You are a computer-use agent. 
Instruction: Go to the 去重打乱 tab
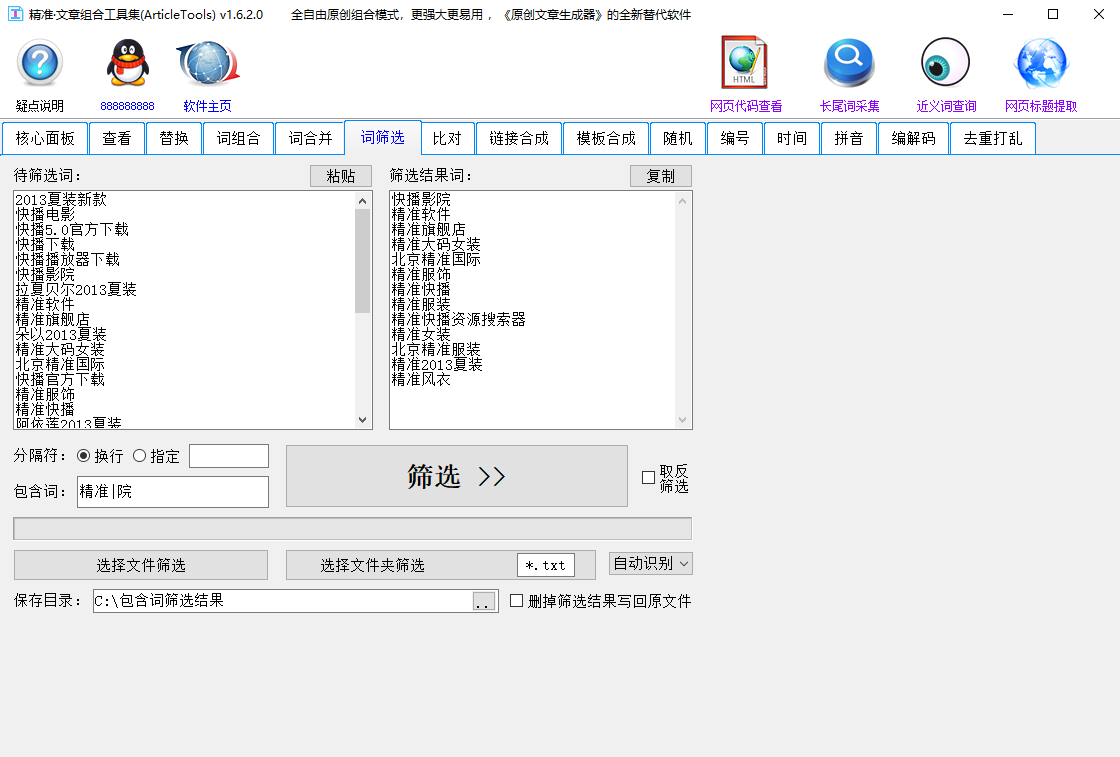point(992,138)
